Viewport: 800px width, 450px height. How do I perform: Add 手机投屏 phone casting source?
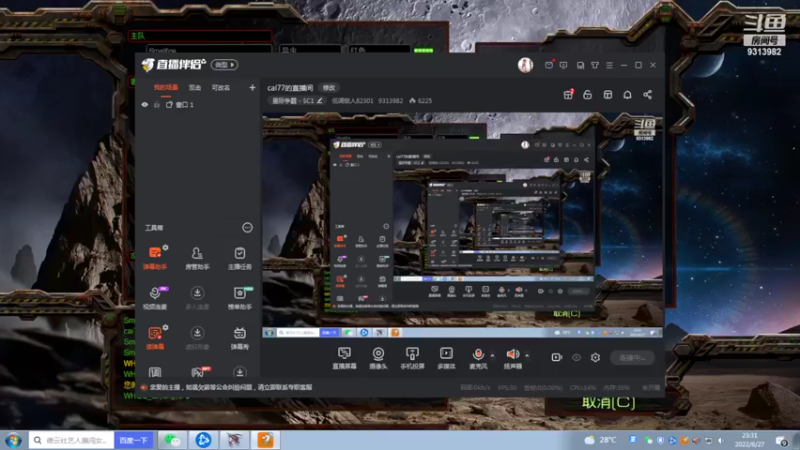click(412, 358)
